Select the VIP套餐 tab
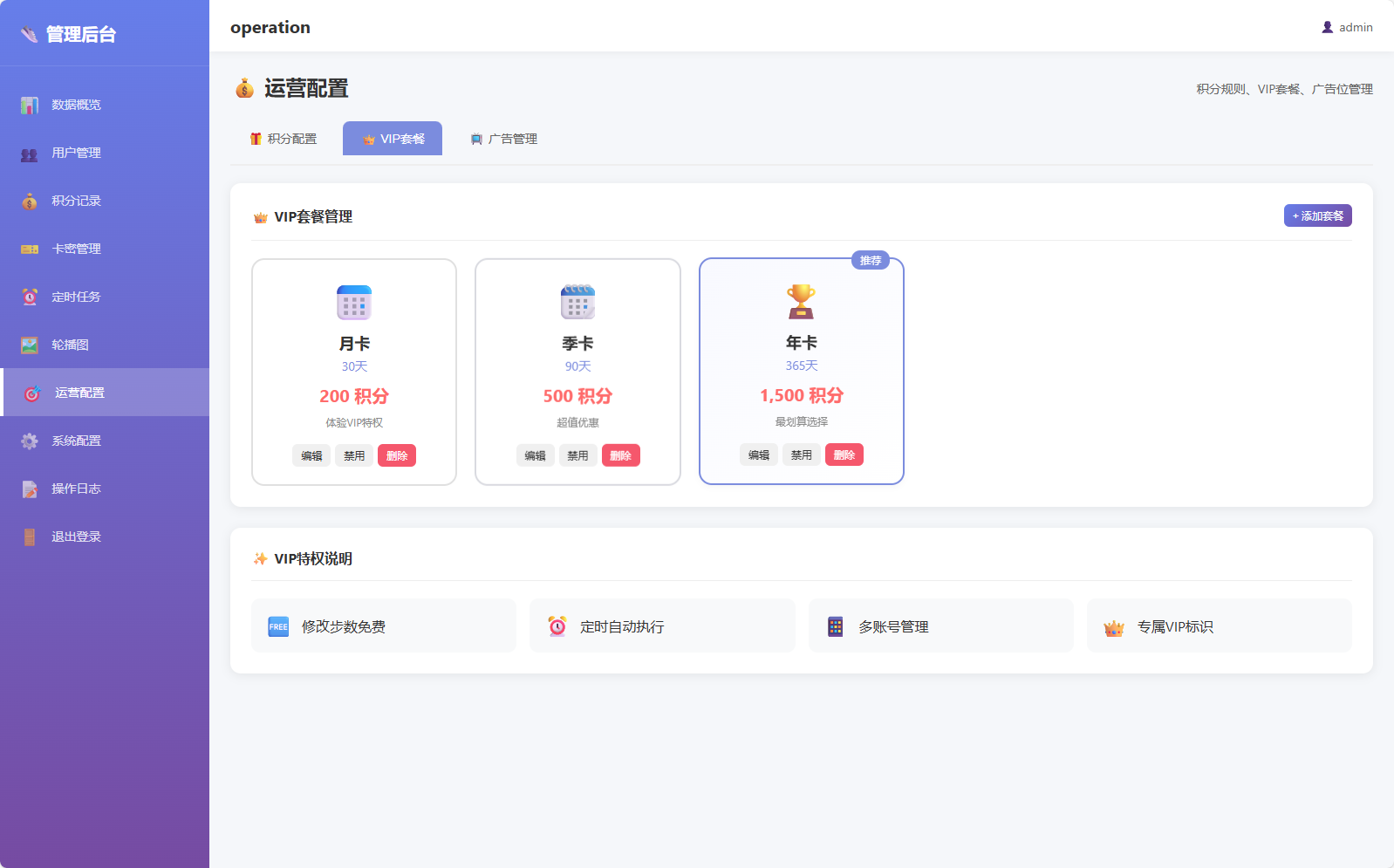The width and height of the screenshot is (1394, 868). 393,139
